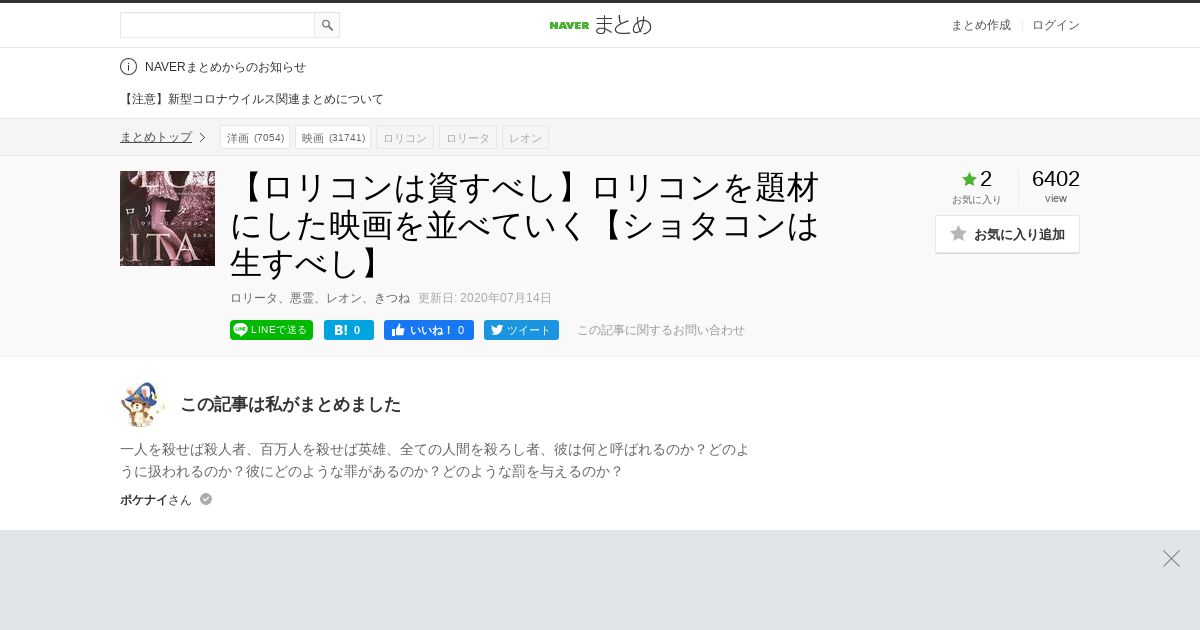Open the NAVER まとめ logo homepage

pos(600,25)
